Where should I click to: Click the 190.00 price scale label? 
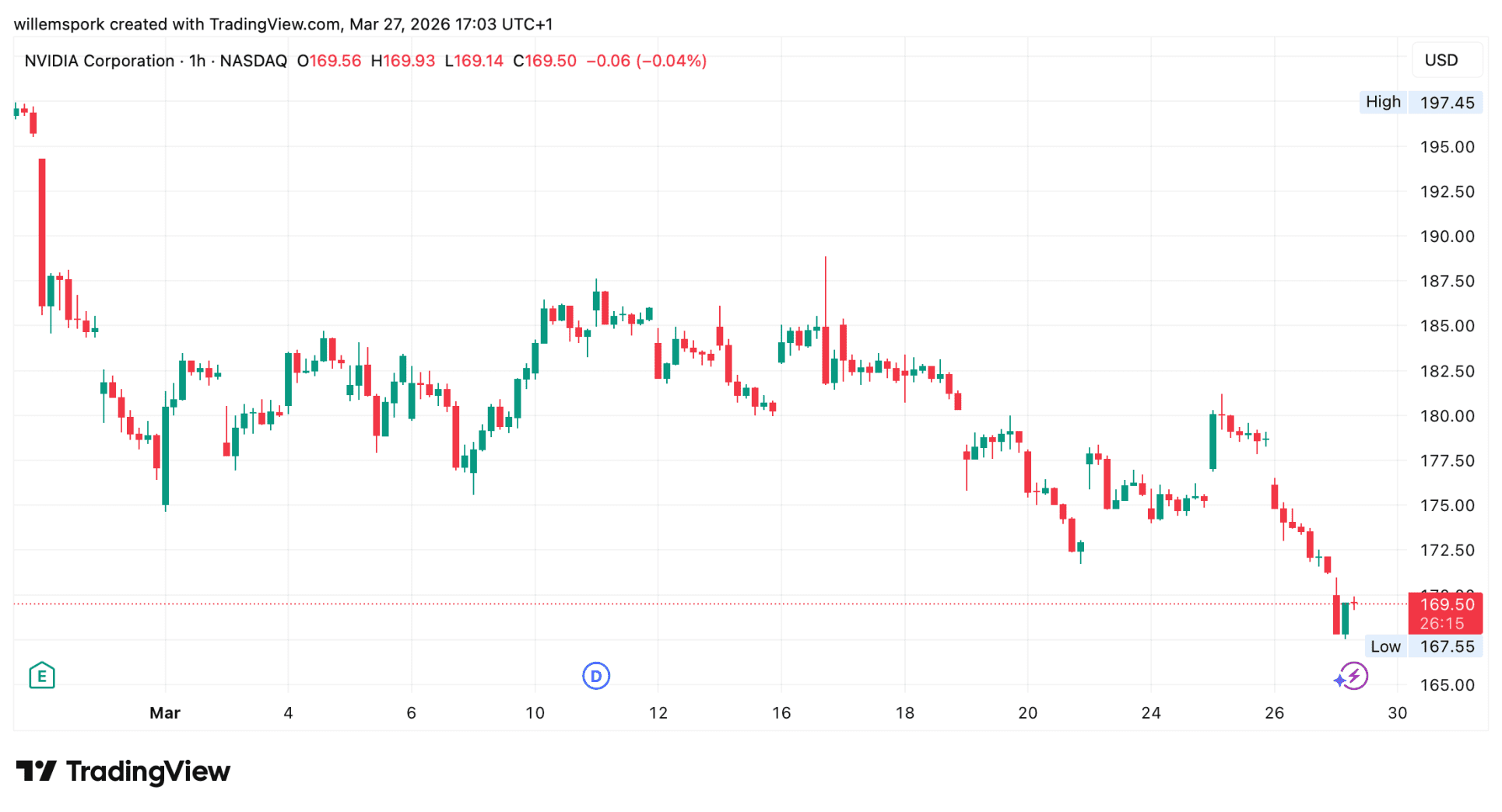click(1447, 236)
